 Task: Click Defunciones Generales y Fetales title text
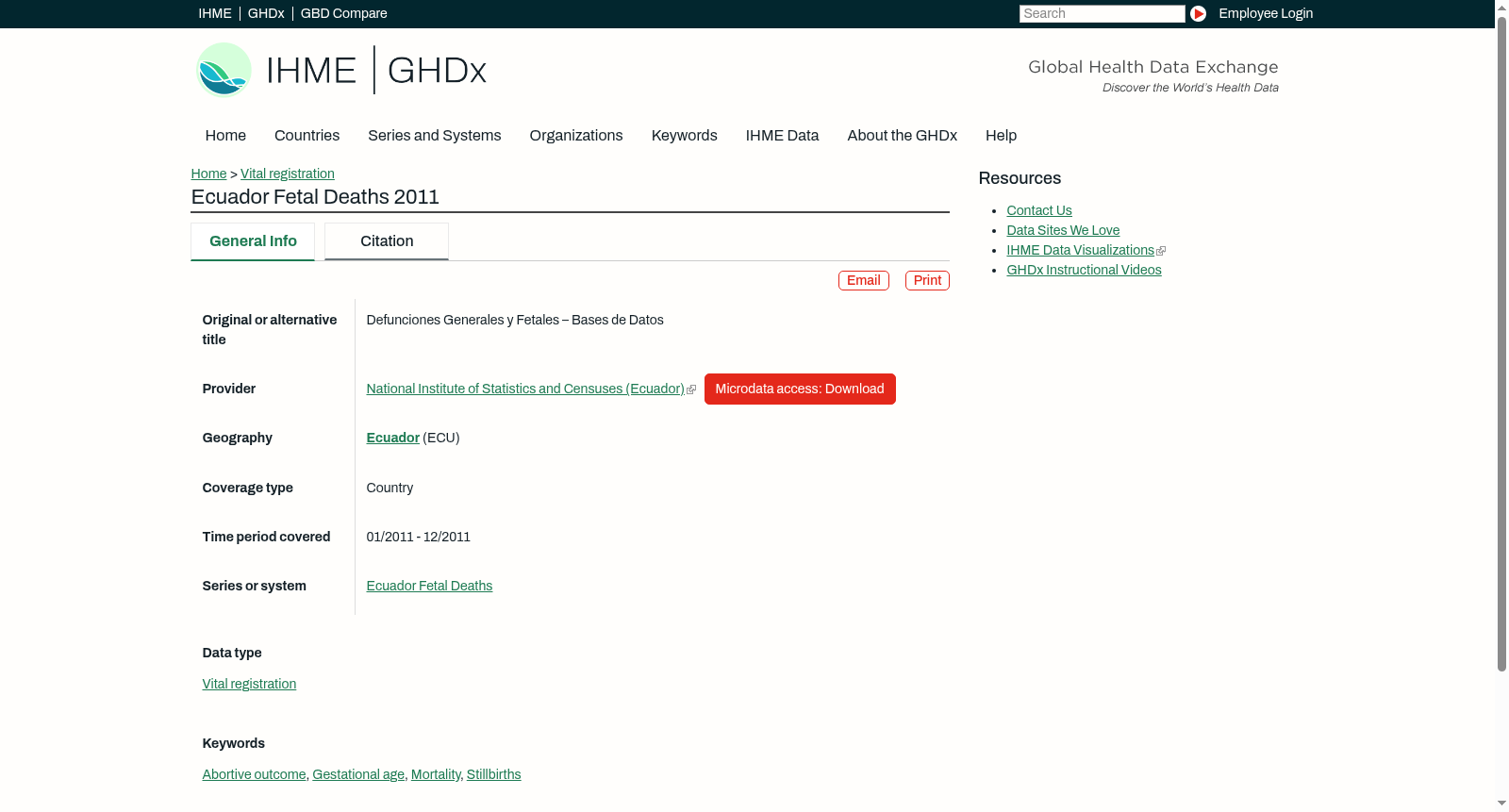[515, 320]
